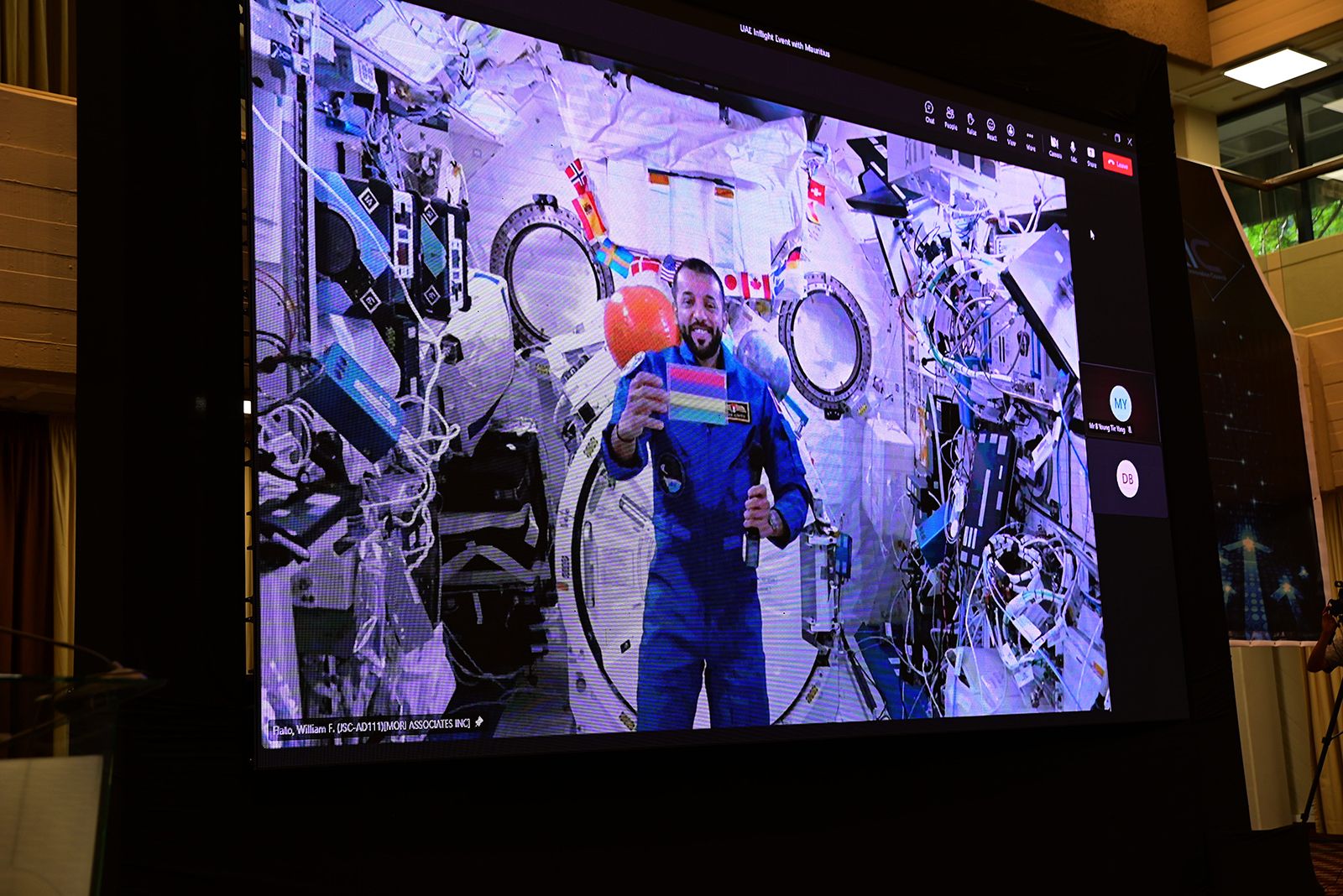Click the meeting title at the top

pos(784,41)
